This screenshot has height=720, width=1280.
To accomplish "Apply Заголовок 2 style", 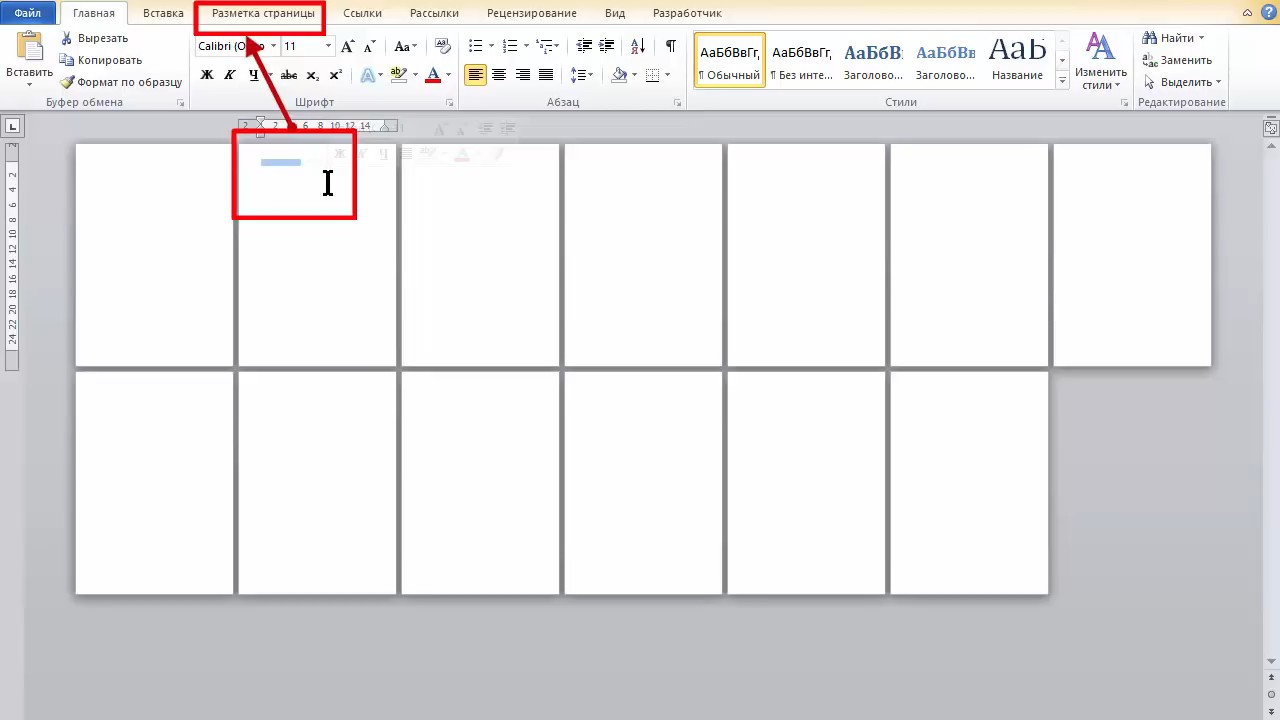I will click(x=946, y=60).
